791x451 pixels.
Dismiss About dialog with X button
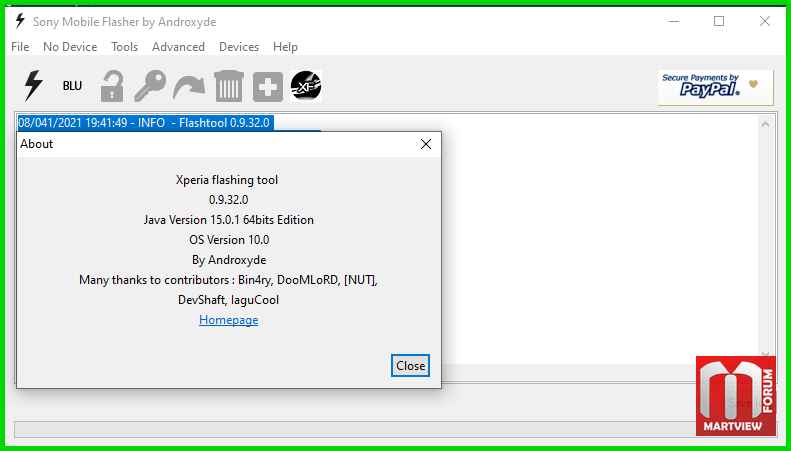tap(426, 144)
